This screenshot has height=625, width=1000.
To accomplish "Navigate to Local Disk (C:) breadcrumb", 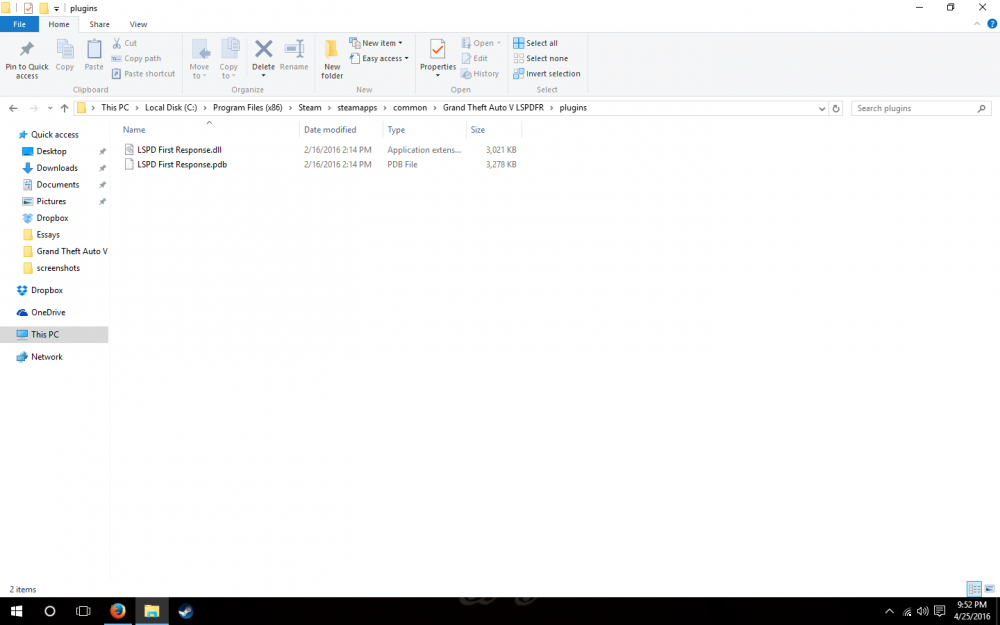I will tap(171, 108).
